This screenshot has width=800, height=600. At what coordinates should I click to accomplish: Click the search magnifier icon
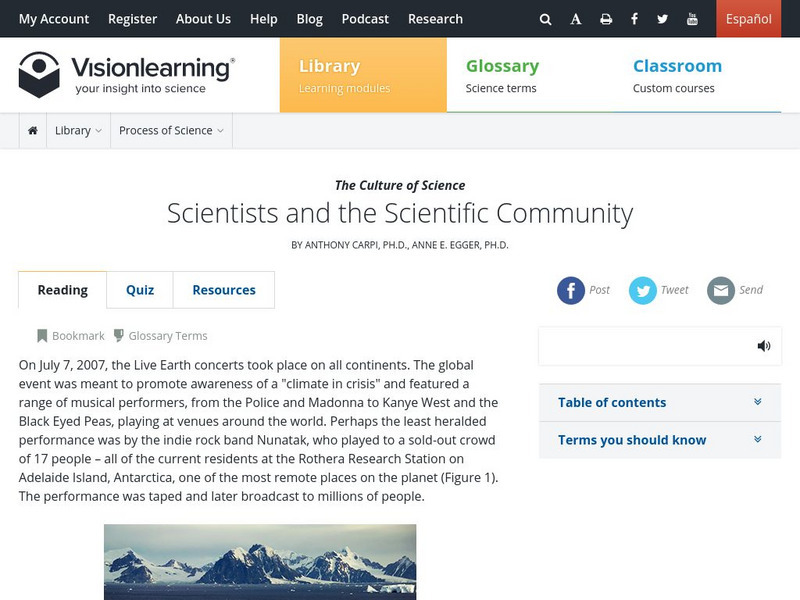(545, 19)
